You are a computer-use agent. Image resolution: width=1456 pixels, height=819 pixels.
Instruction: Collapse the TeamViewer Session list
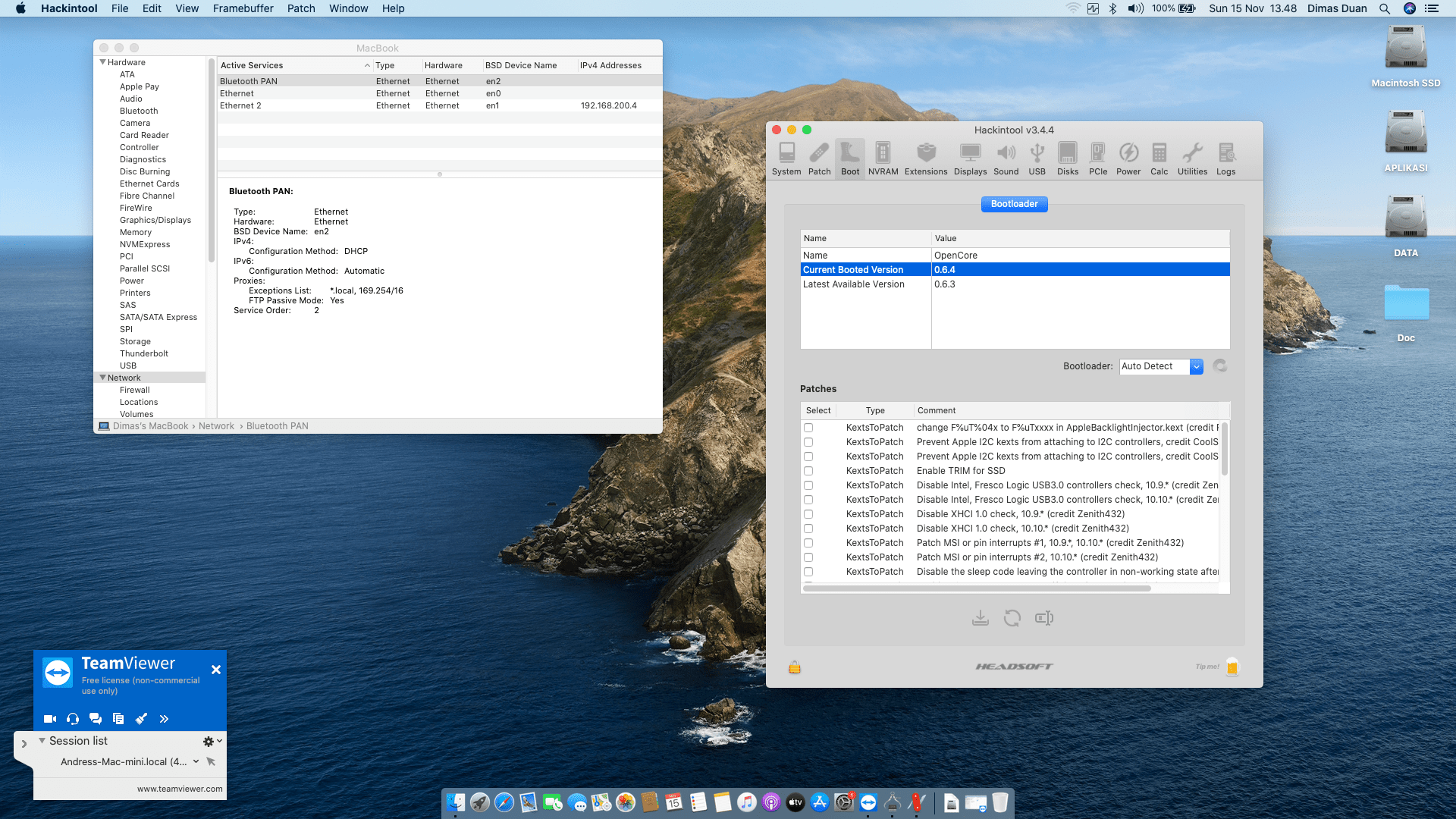42,741
